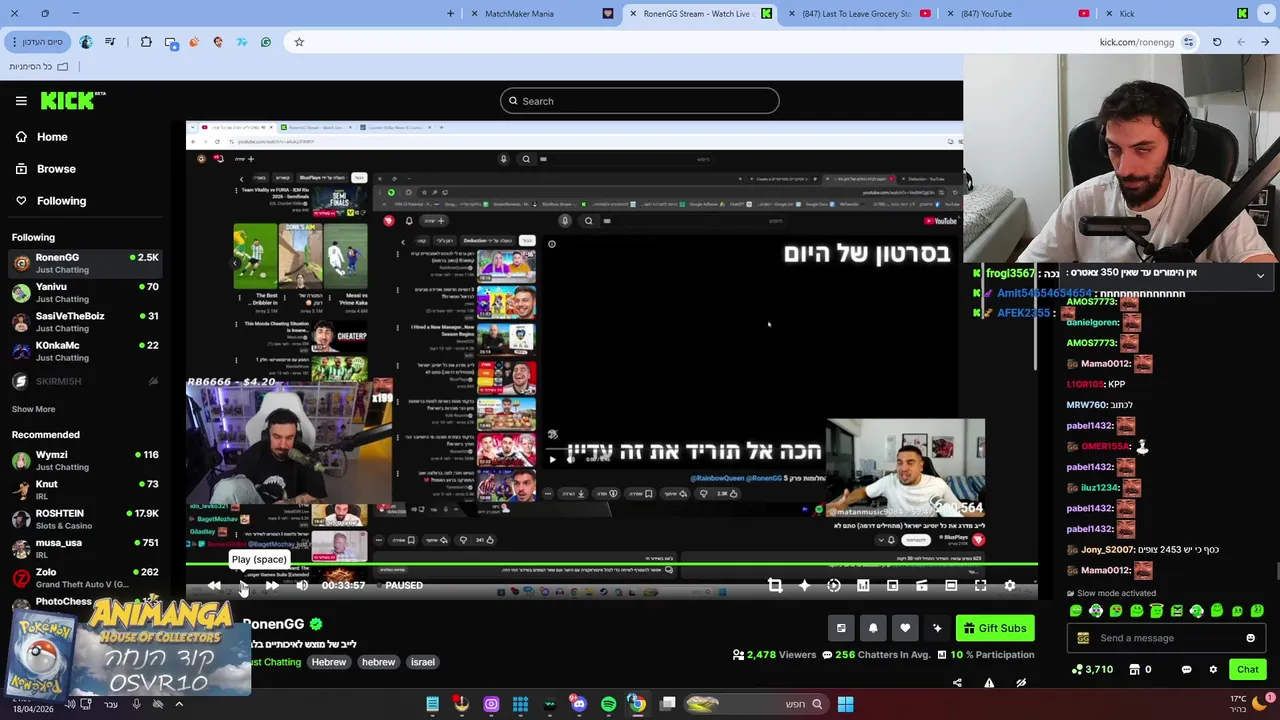Report the stream via warning icon
Image resolution: width=1280 pixels, height=720 pixels.
pyautogui.click(x=989, y=683)
